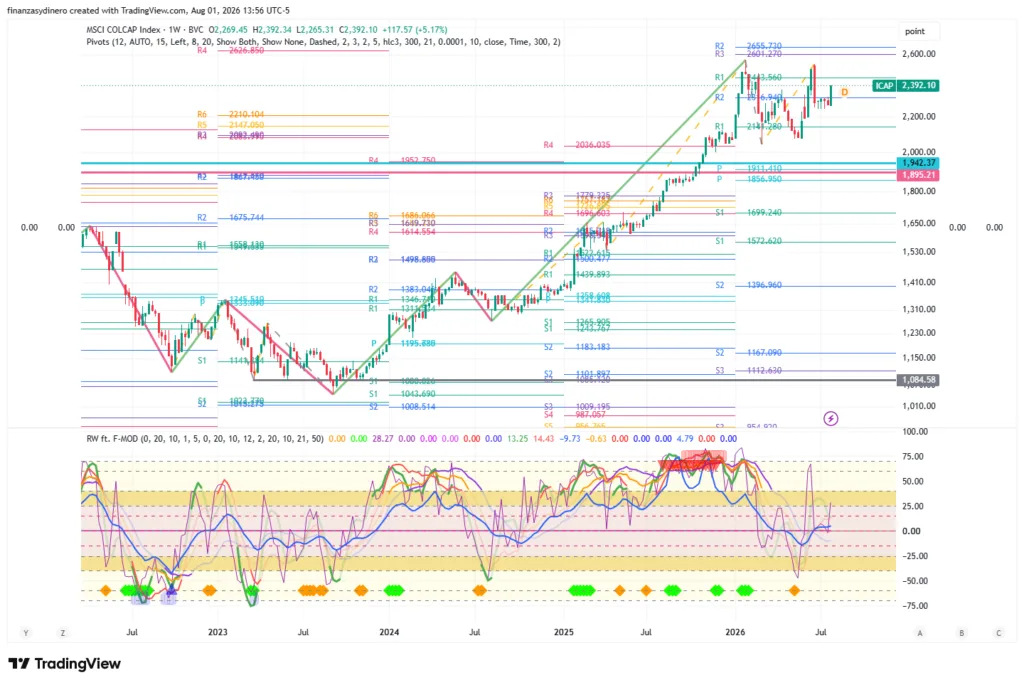Click the 13.25 value in oscillator legend

click(518, 439)
